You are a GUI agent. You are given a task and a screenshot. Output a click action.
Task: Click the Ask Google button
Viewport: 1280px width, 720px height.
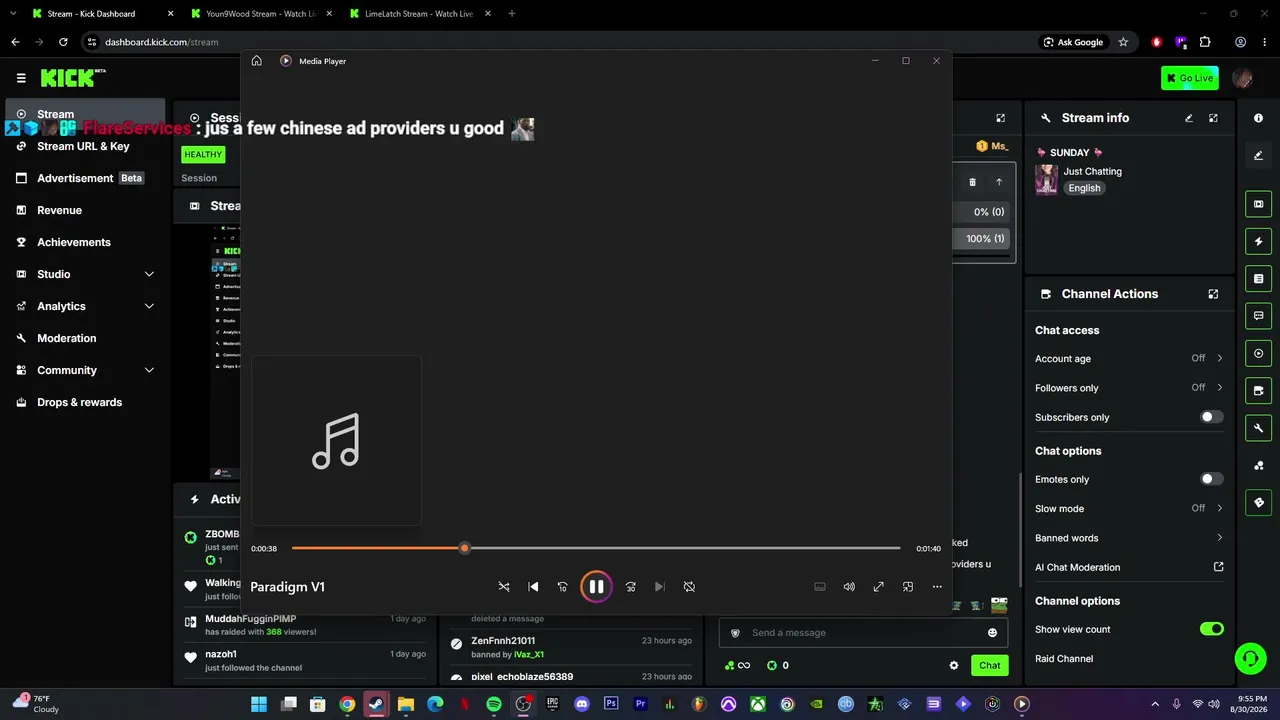pyautogui.click(x=1074, y=42)
